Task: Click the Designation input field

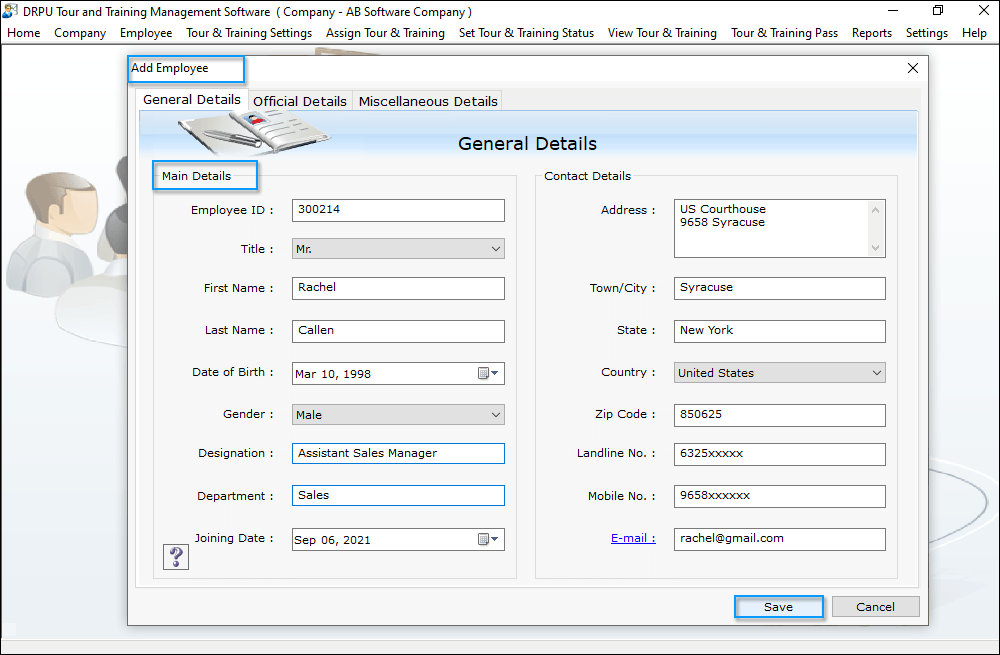Action: [398, 453]
